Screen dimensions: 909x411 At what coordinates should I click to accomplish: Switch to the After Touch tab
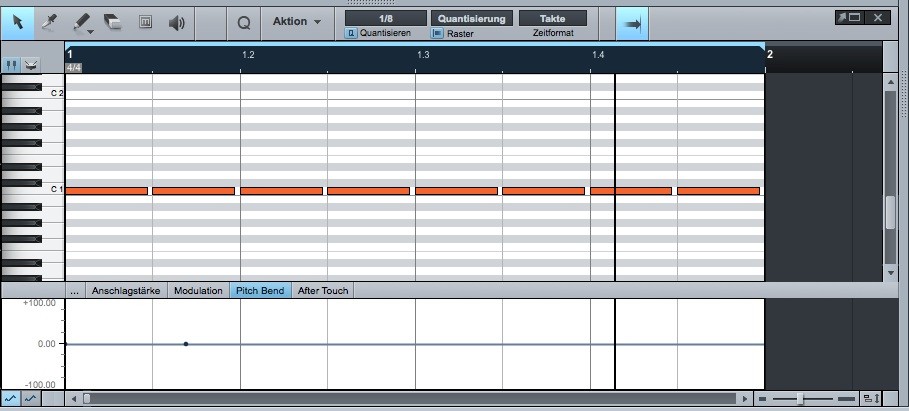tap(323, 291)
